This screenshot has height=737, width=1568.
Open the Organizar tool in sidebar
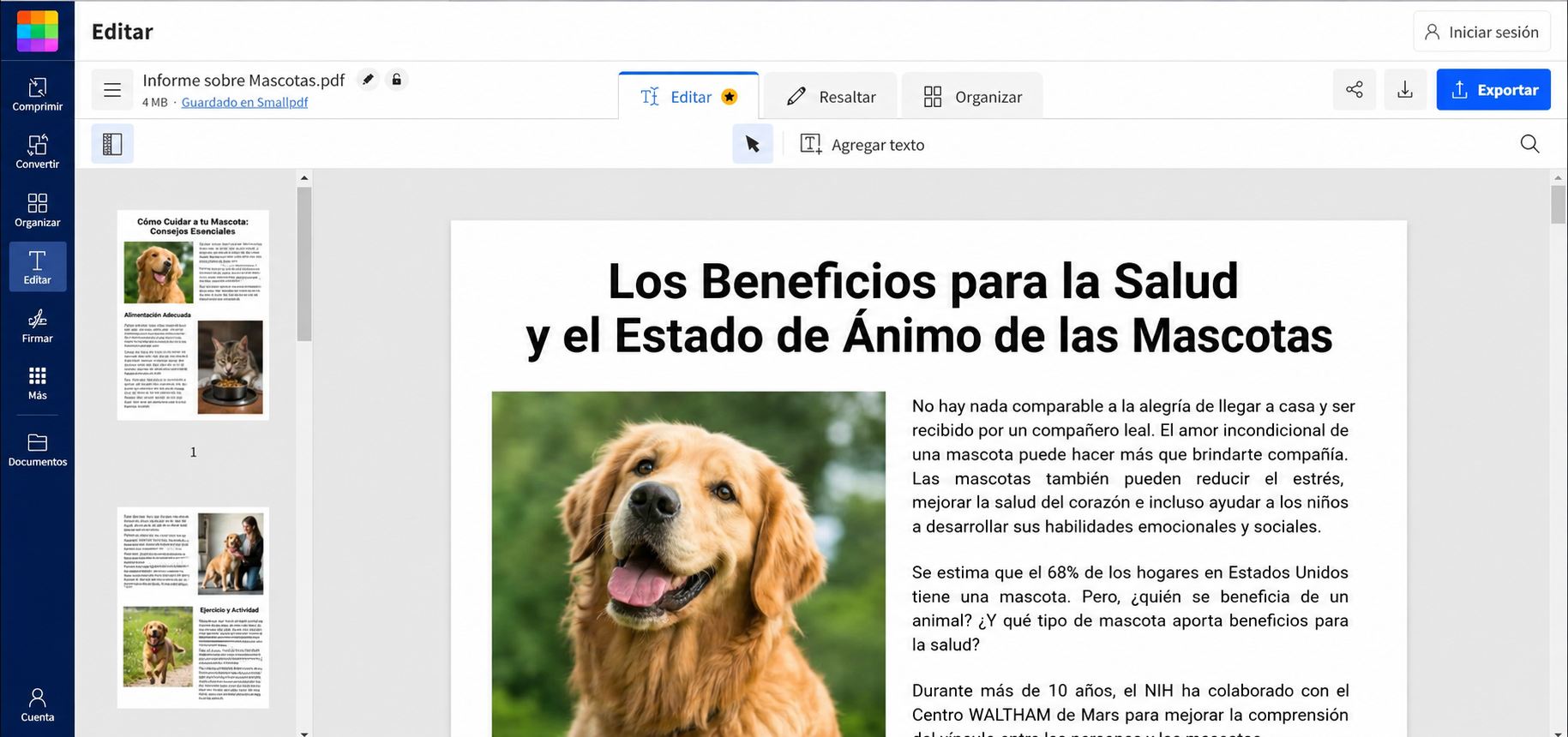38,210
